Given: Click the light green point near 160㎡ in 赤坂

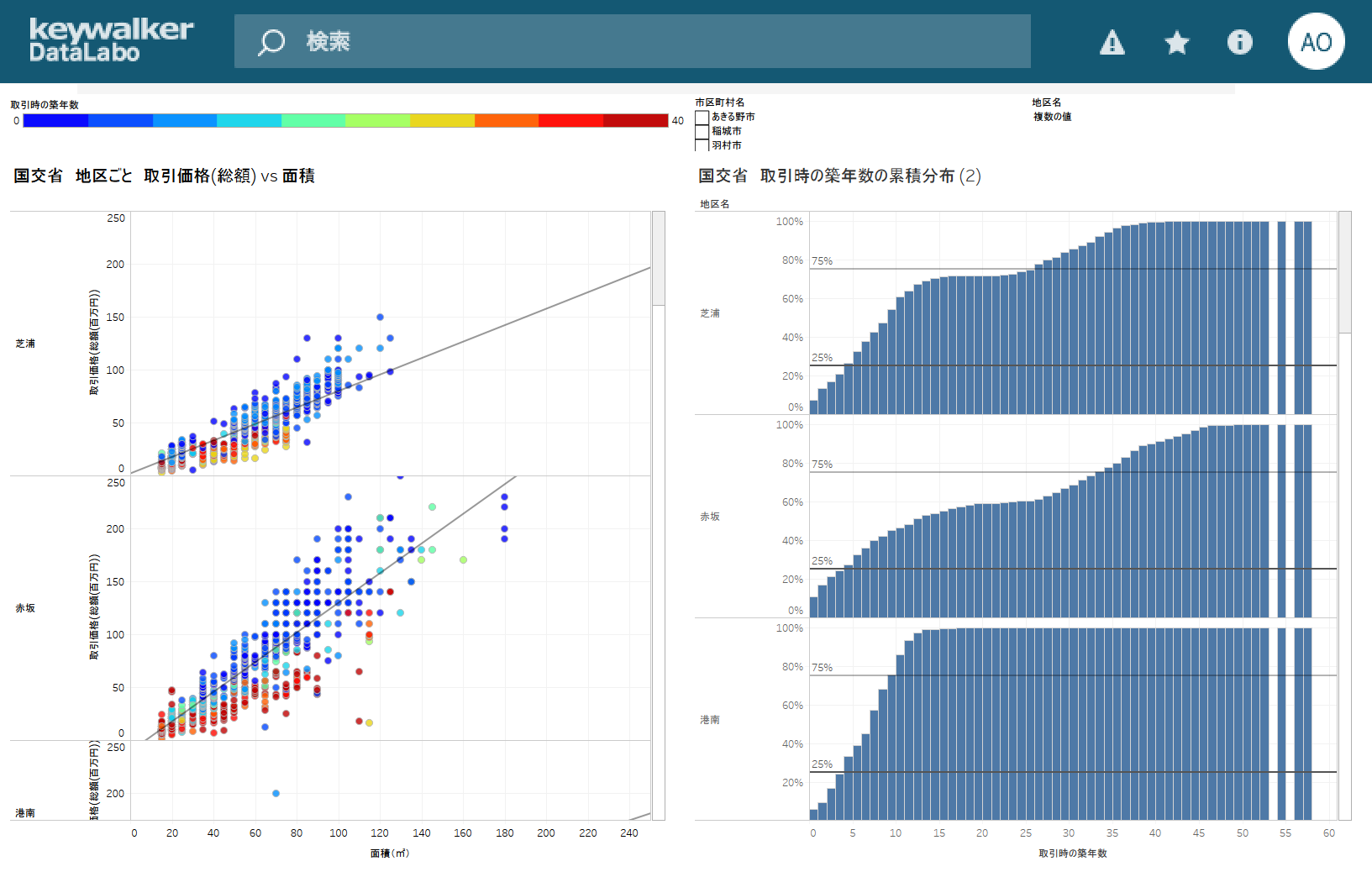Looking at the screenshot, I should coord(463,559).
